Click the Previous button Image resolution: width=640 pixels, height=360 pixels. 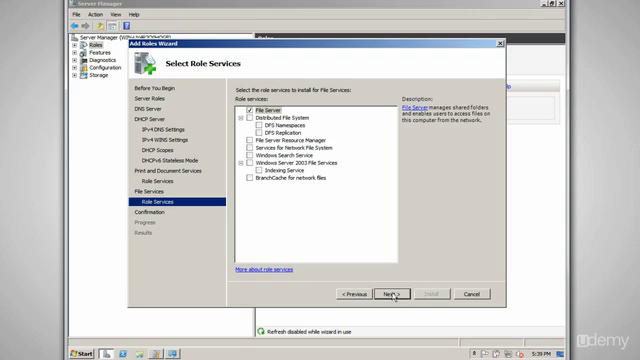(354, 294)
